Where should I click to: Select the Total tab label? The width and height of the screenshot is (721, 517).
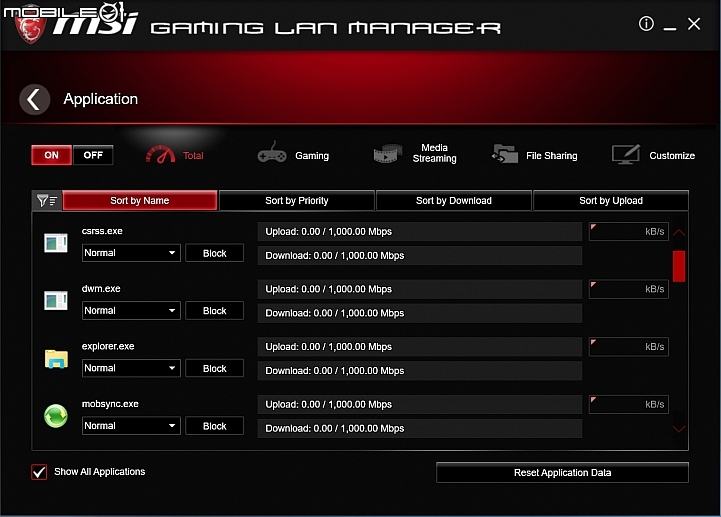193,155
